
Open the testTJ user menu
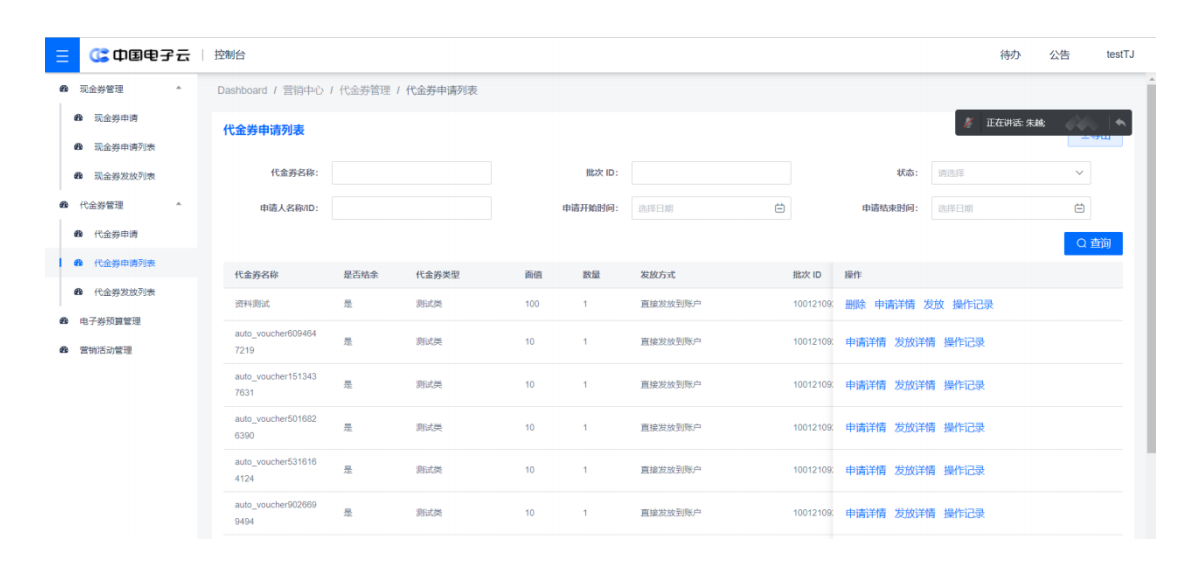click(x=1120, y=55)
